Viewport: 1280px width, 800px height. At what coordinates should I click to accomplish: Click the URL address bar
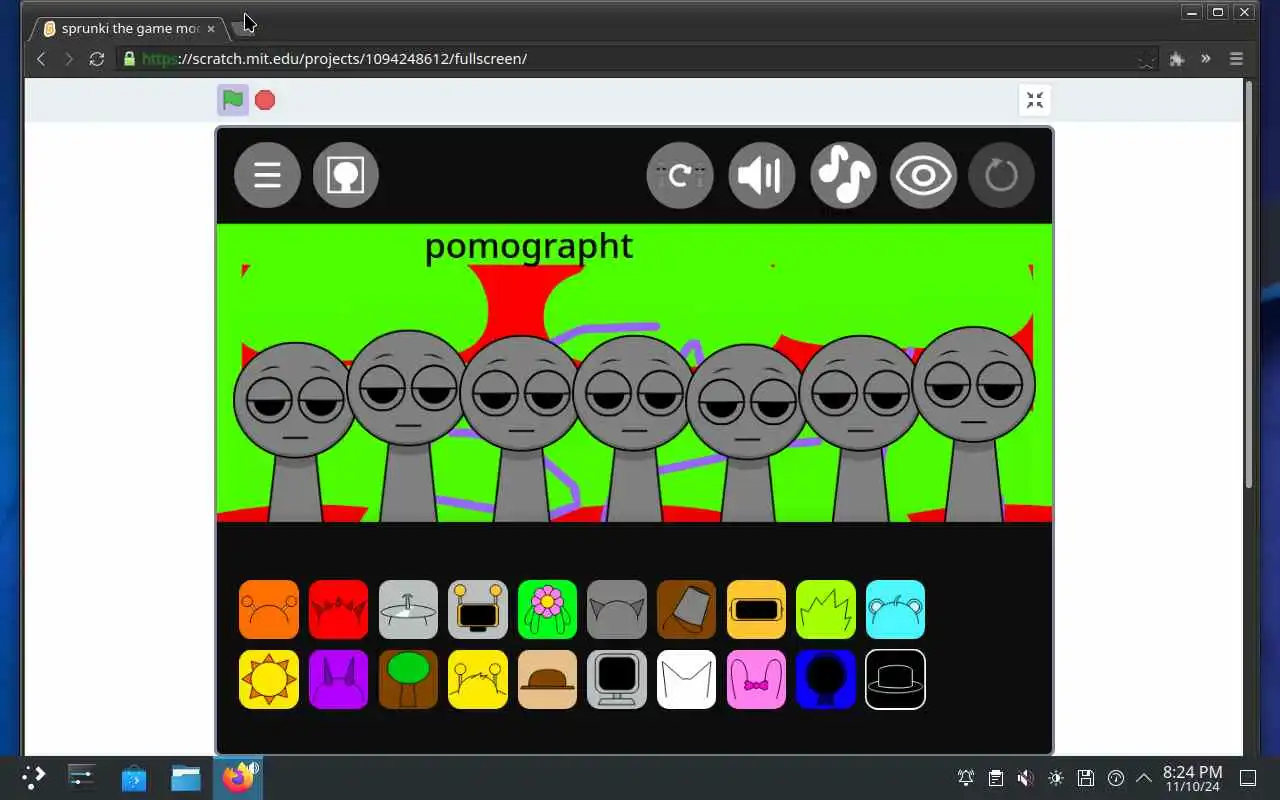[636, 59]
